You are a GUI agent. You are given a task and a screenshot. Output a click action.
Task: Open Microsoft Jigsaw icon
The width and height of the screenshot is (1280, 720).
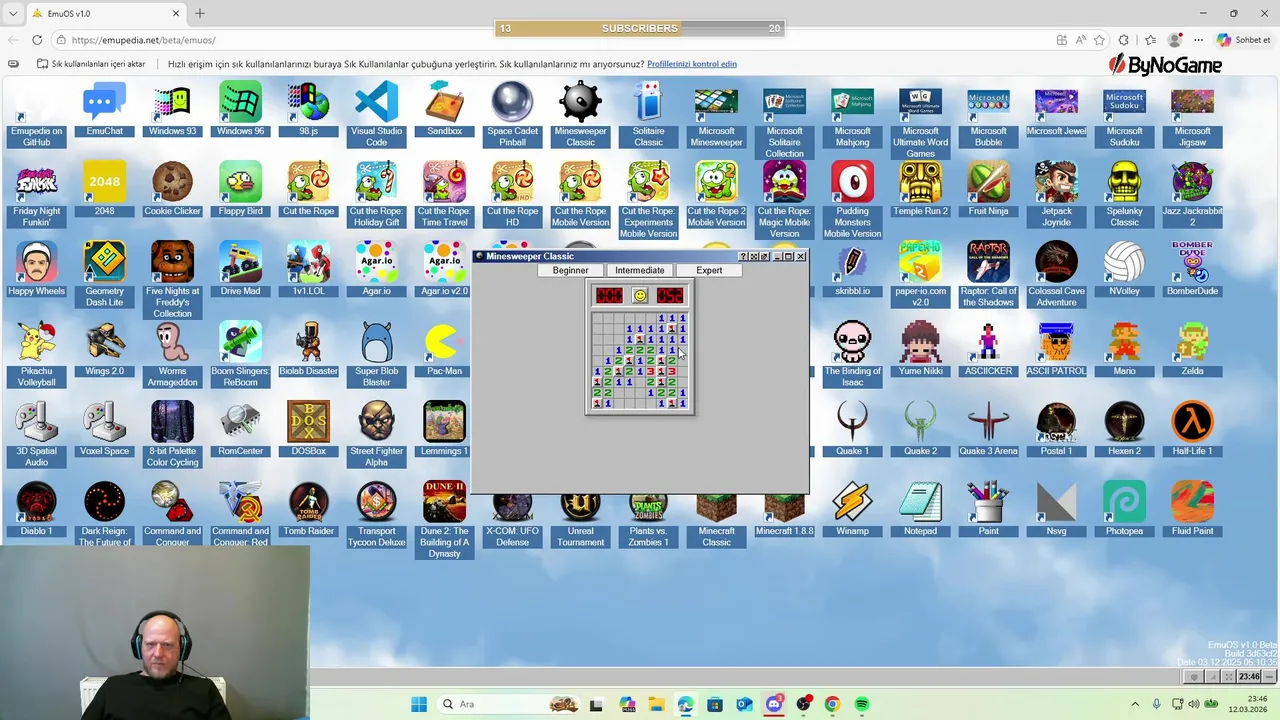[x=1193, y=115]
